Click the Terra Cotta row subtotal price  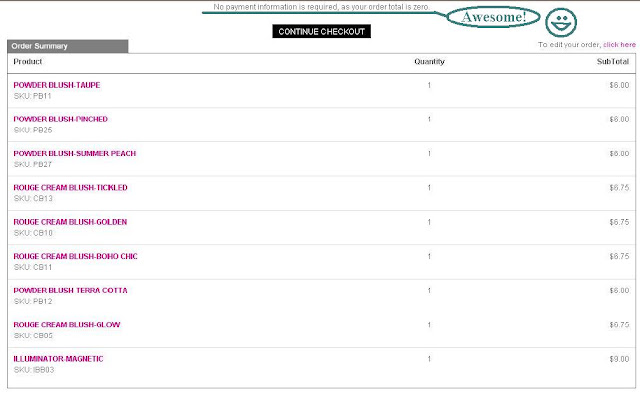coord(619,290)
